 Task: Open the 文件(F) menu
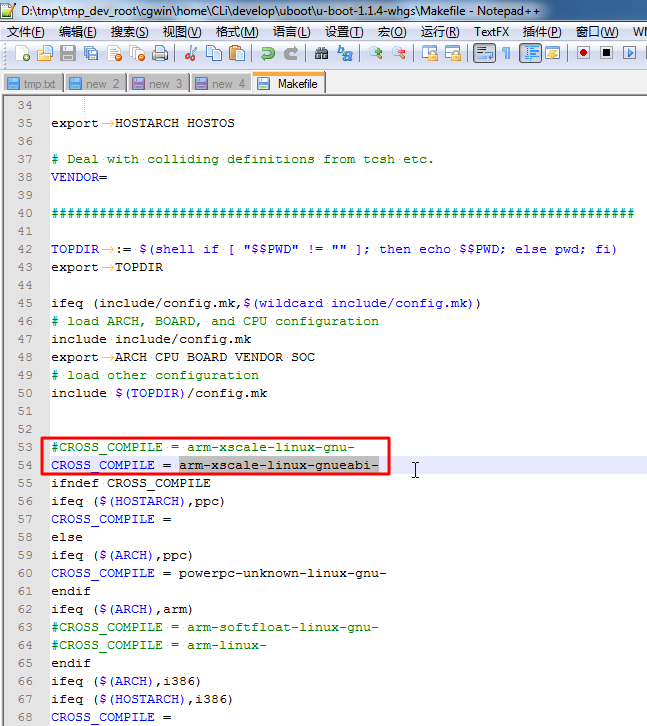(26, 32)
